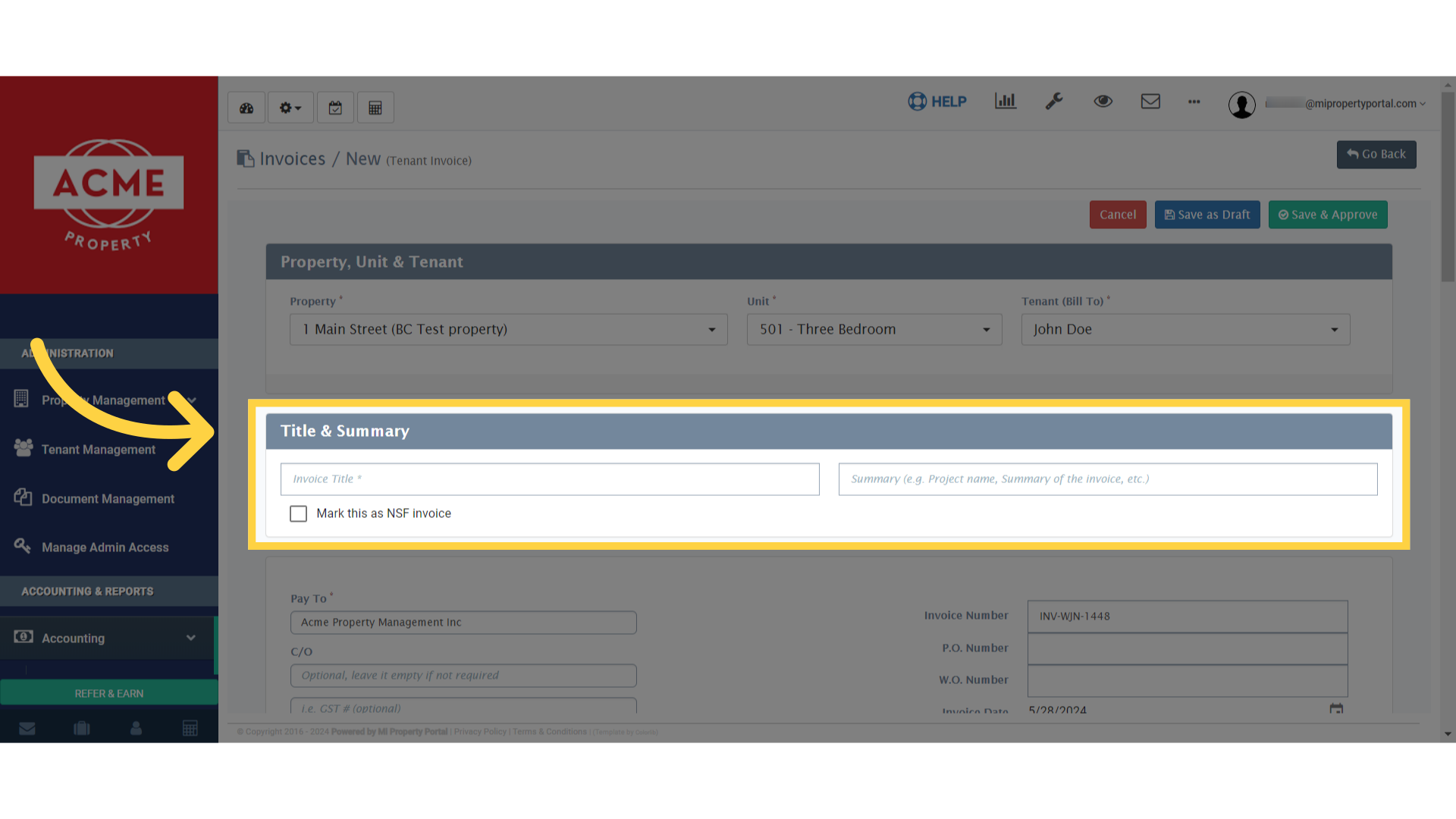
Task: Click the Save & Approve button
Action: click(1328, 215)
